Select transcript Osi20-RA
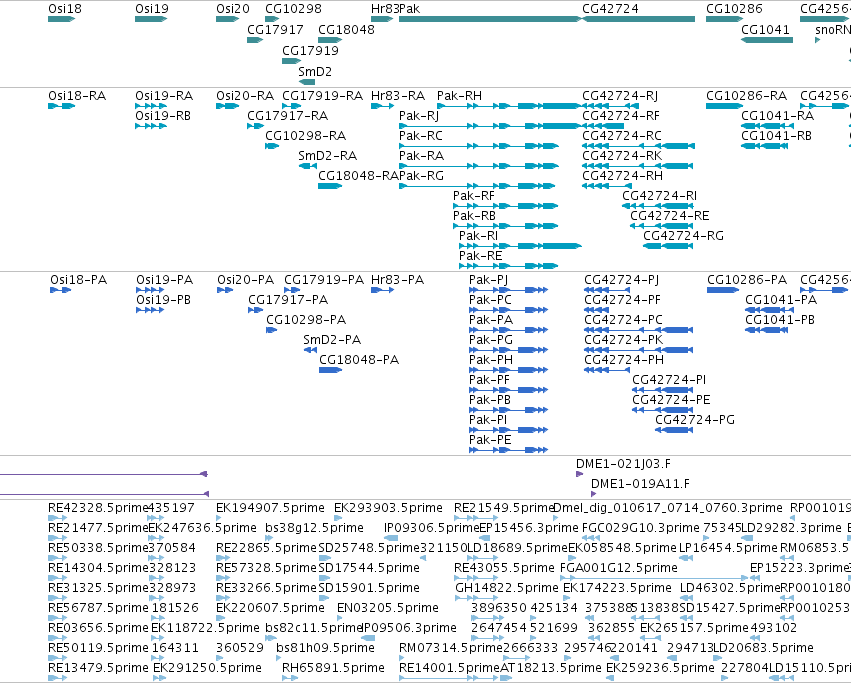 [245, 96]
